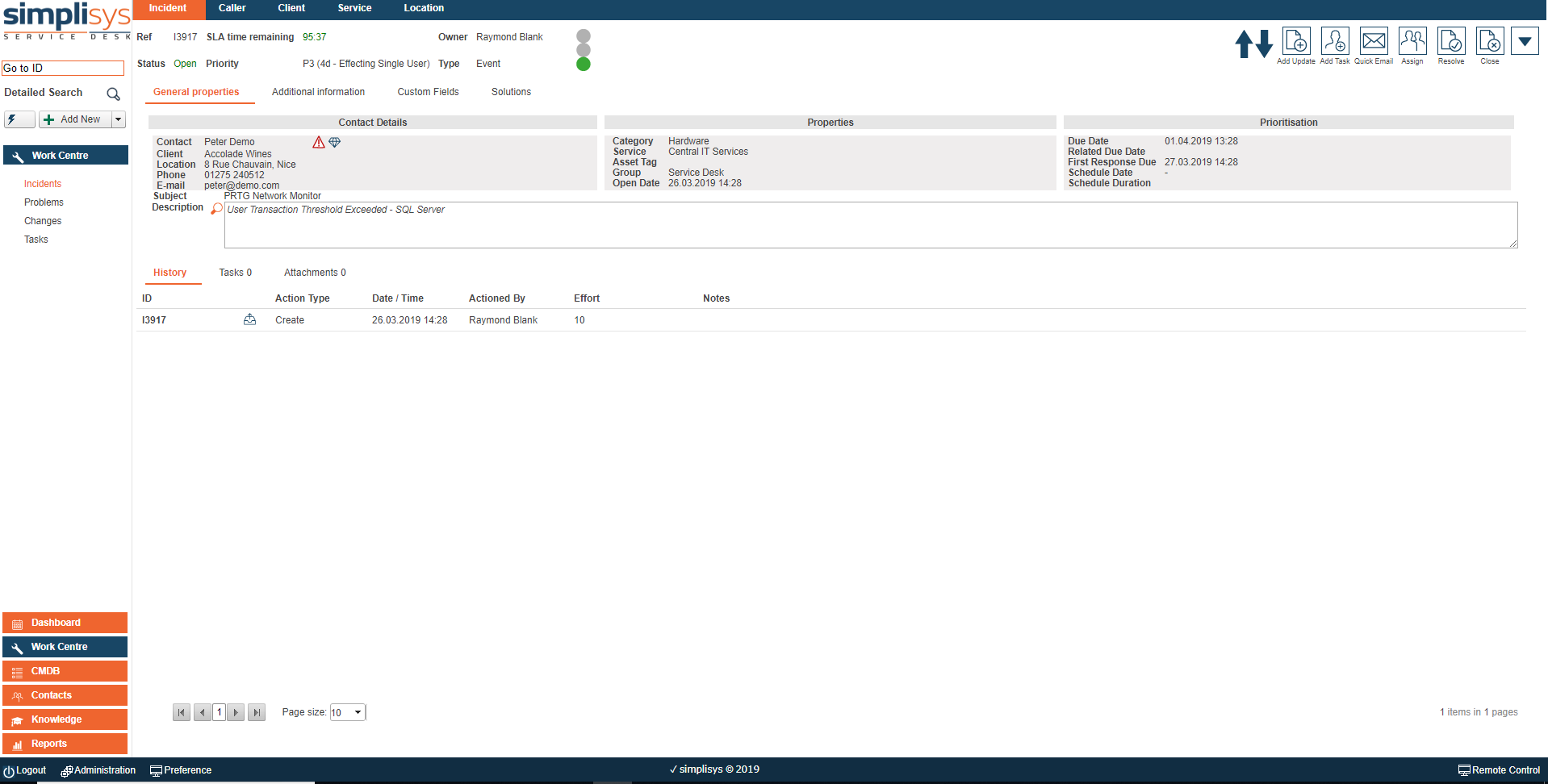Click the Detailed Search magnifier icon
The height and width of the screenshot is (784, 1548).
click(114, 94)
